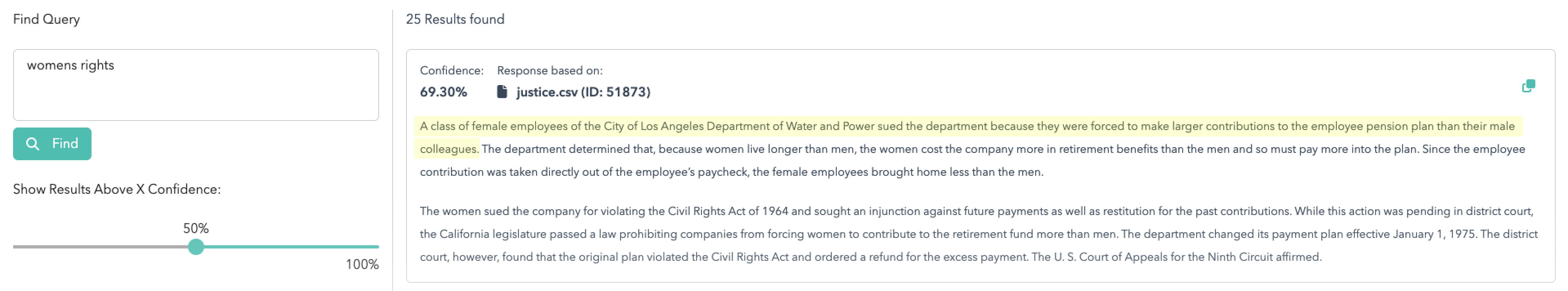
Task: Click "Show Results Above X Confidence" label
Action: (x=117, y=189)
